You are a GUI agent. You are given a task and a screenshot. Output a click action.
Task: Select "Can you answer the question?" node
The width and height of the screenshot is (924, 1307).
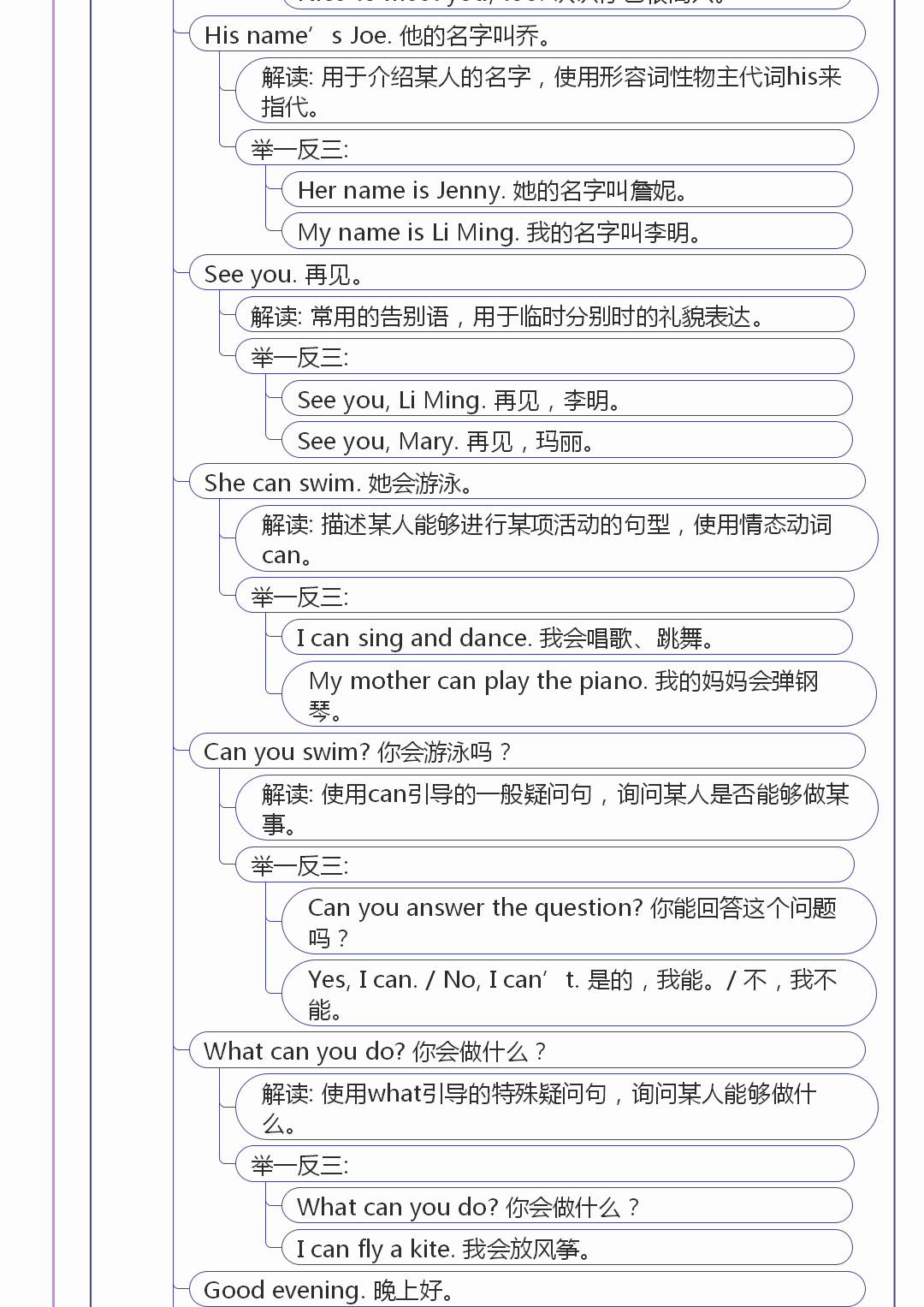pyautogui.click(x=578, y=922)
